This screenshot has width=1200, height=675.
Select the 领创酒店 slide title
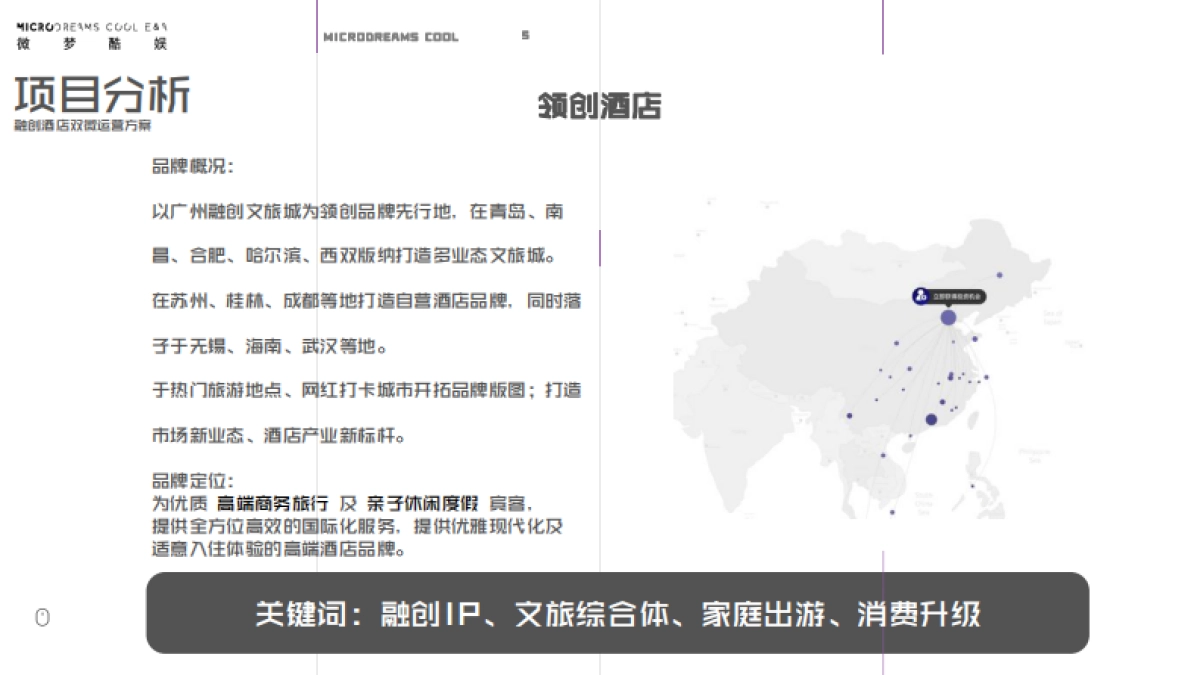[x=599, y=106]
